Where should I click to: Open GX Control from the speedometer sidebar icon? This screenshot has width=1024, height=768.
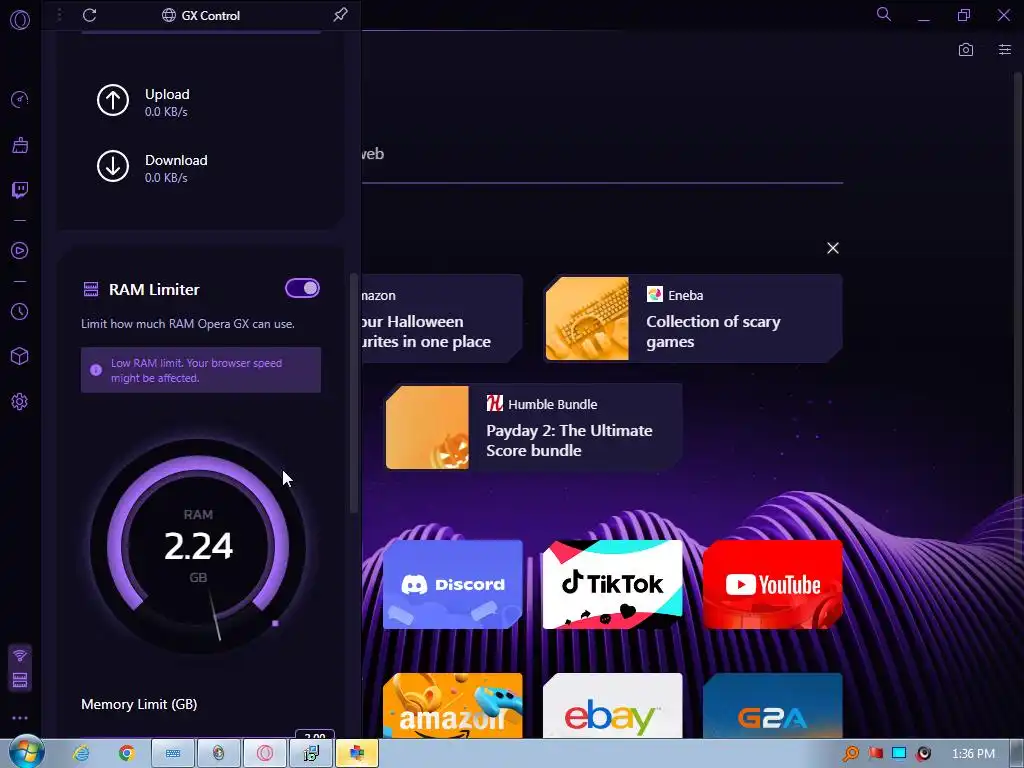point(20,99)
